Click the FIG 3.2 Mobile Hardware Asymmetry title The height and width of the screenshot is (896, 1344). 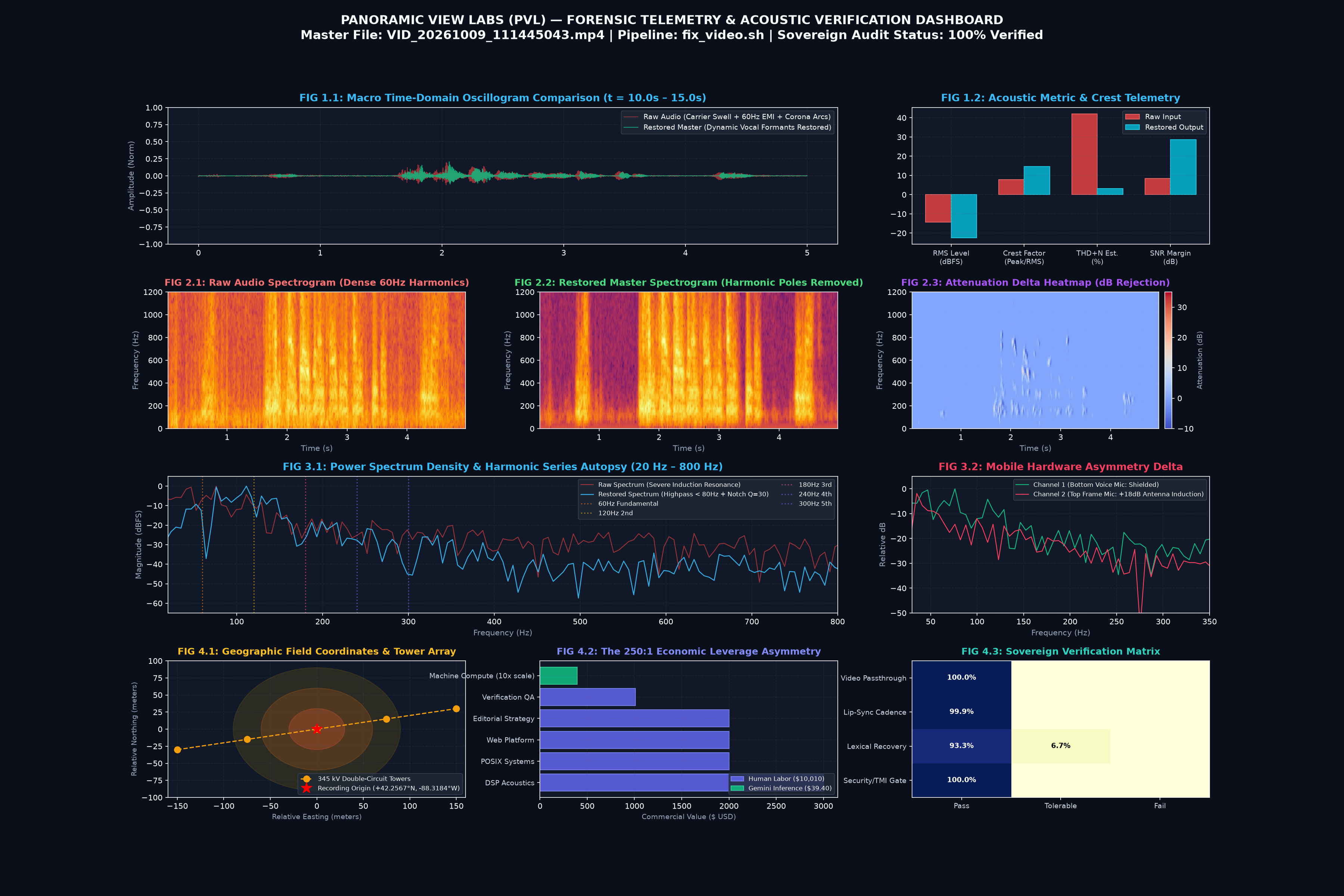[1061, 467]
